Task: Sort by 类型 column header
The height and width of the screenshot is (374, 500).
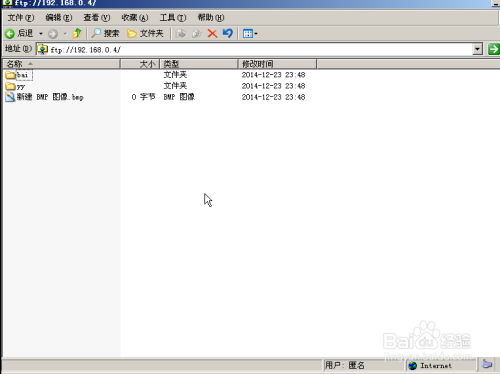Action: [x=199, y=64]
